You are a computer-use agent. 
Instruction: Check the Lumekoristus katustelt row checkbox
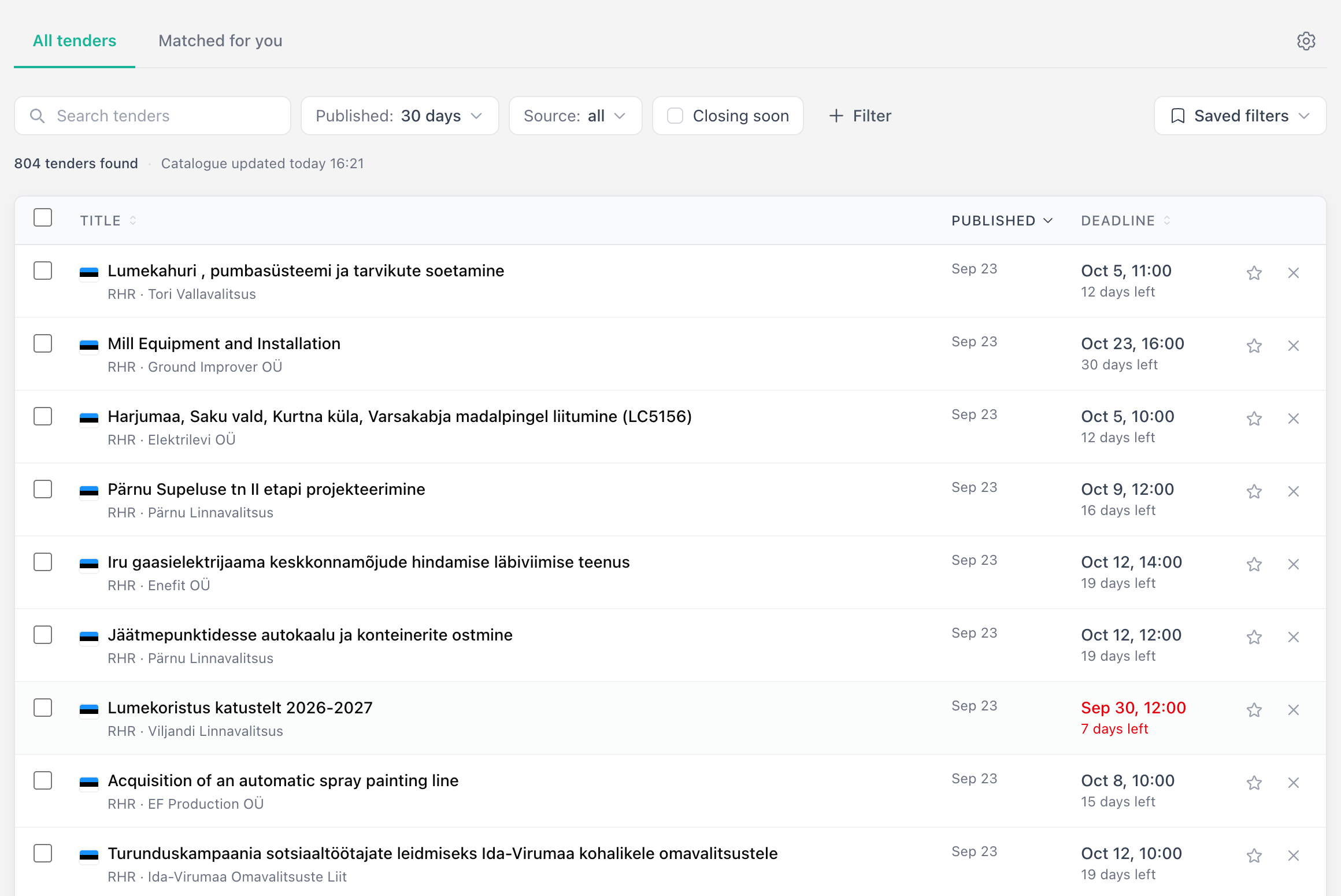pyautogui.click(x=43, y=708)
